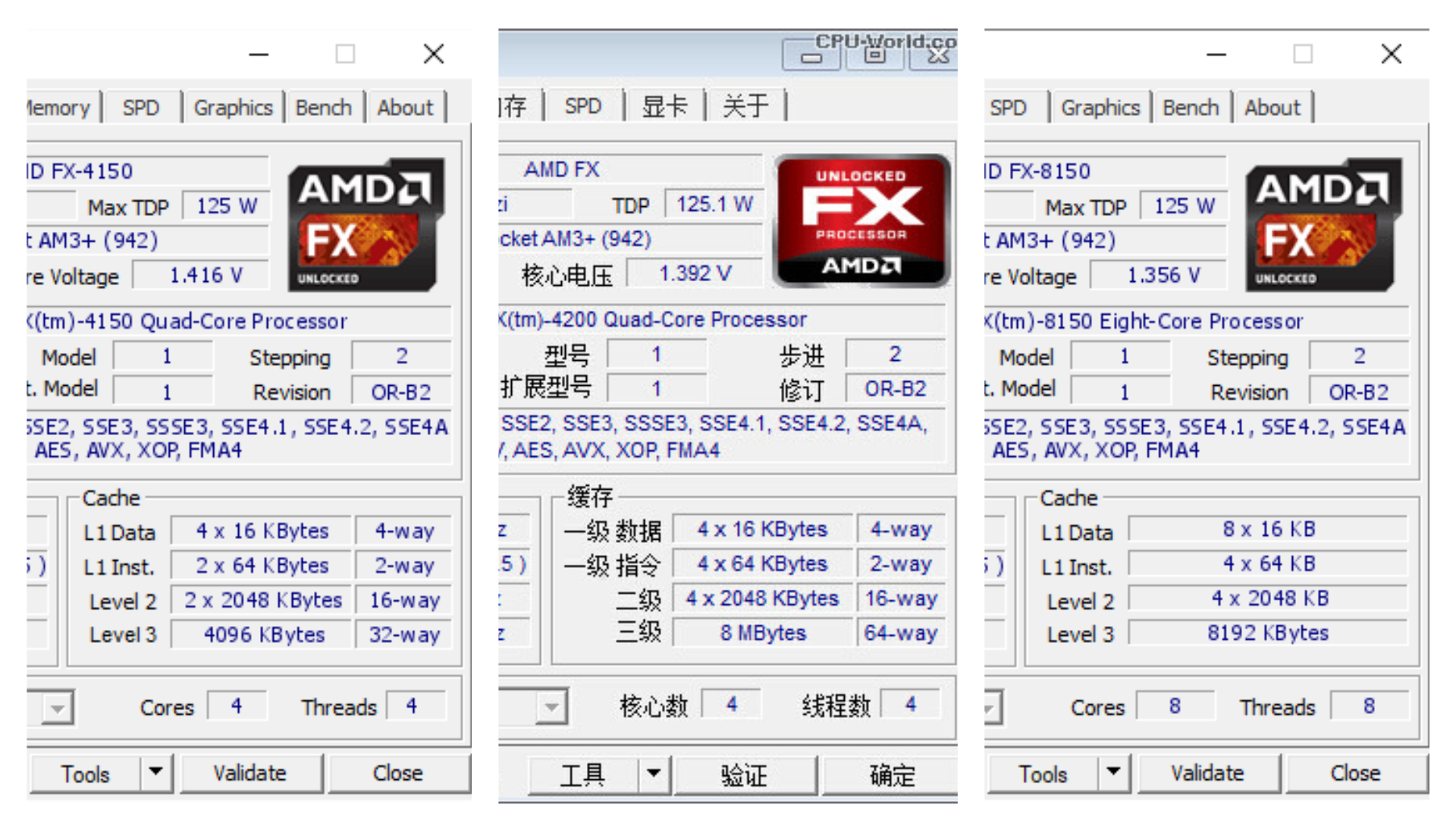Viewport: 1456px width, 830px height.
Task: Click the 64-way field in Chinese window
Action: click(901, 633)
